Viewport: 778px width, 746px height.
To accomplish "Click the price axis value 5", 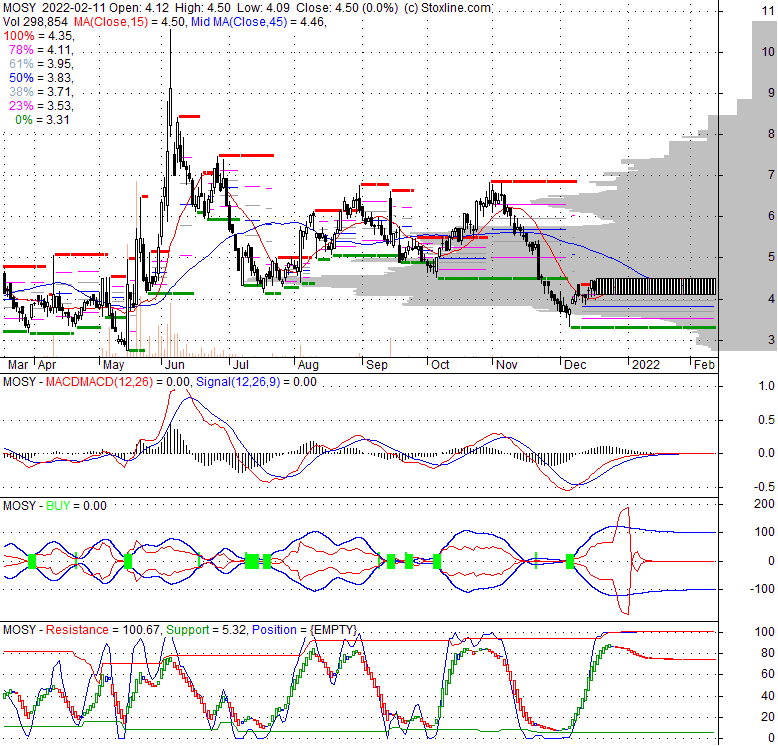I will (x=771, y=257).
